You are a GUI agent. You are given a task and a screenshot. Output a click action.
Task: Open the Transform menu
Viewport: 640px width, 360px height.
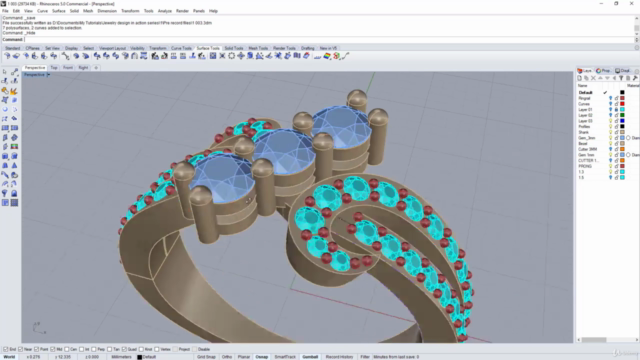130,11
